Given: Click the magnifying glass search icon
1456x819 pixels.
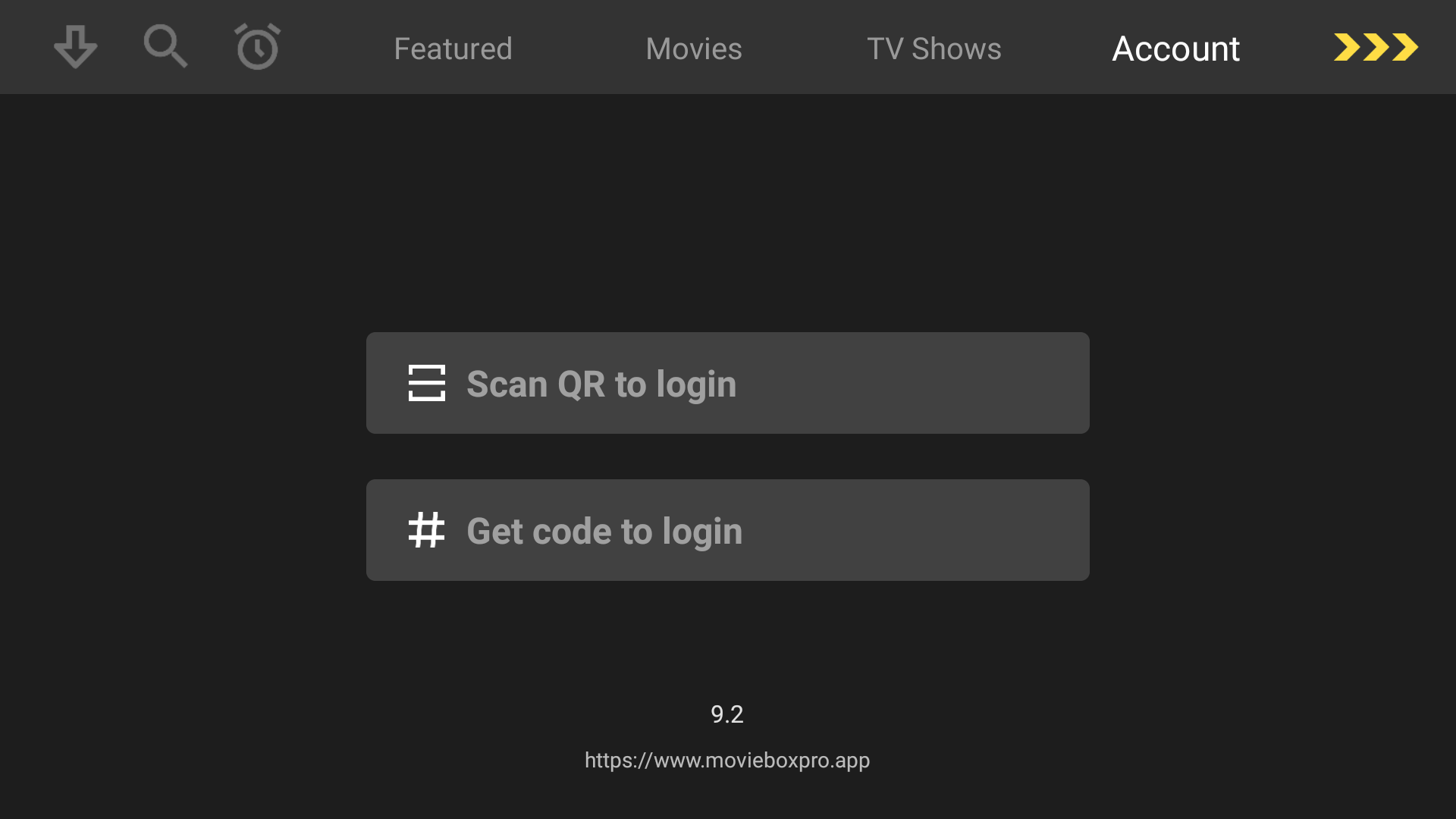Looking at the screenshot, I should [x=165, y=47].
